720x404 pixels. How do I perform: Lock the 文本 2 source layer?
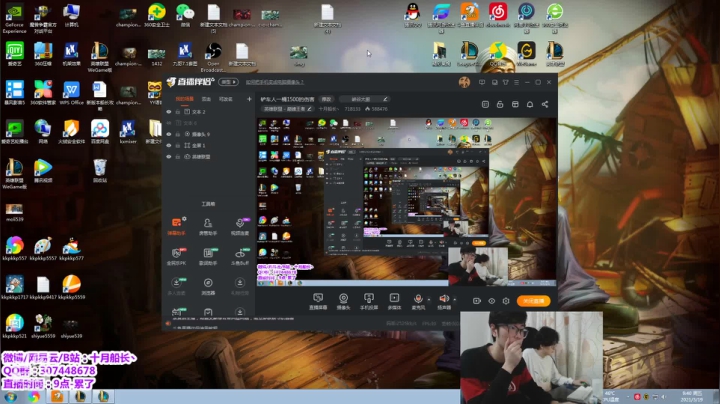[x=178, y=112]
